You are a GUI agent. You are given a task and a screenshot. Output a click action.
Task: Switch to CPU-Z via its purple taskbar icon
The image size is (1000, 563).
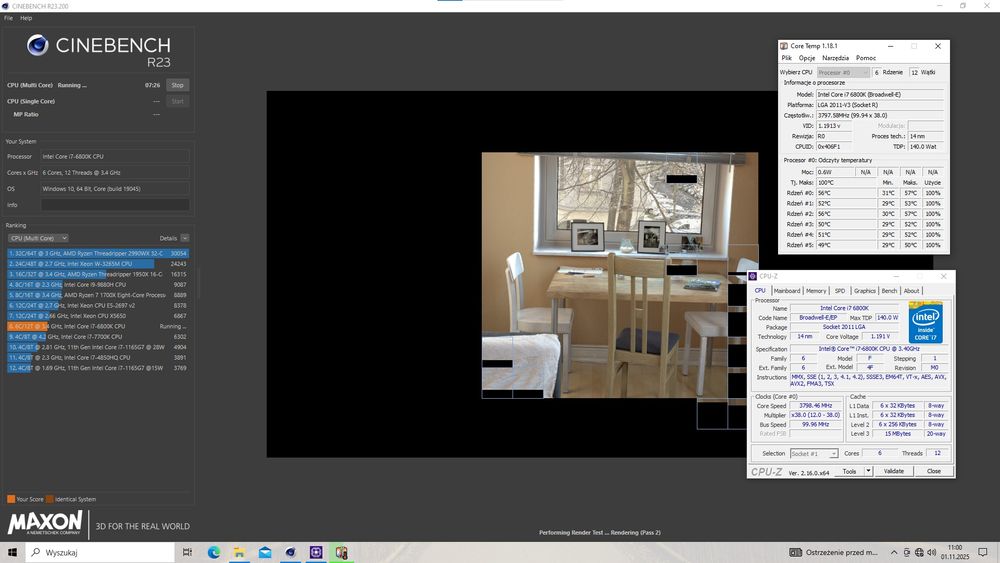click(x=316, y=552)
